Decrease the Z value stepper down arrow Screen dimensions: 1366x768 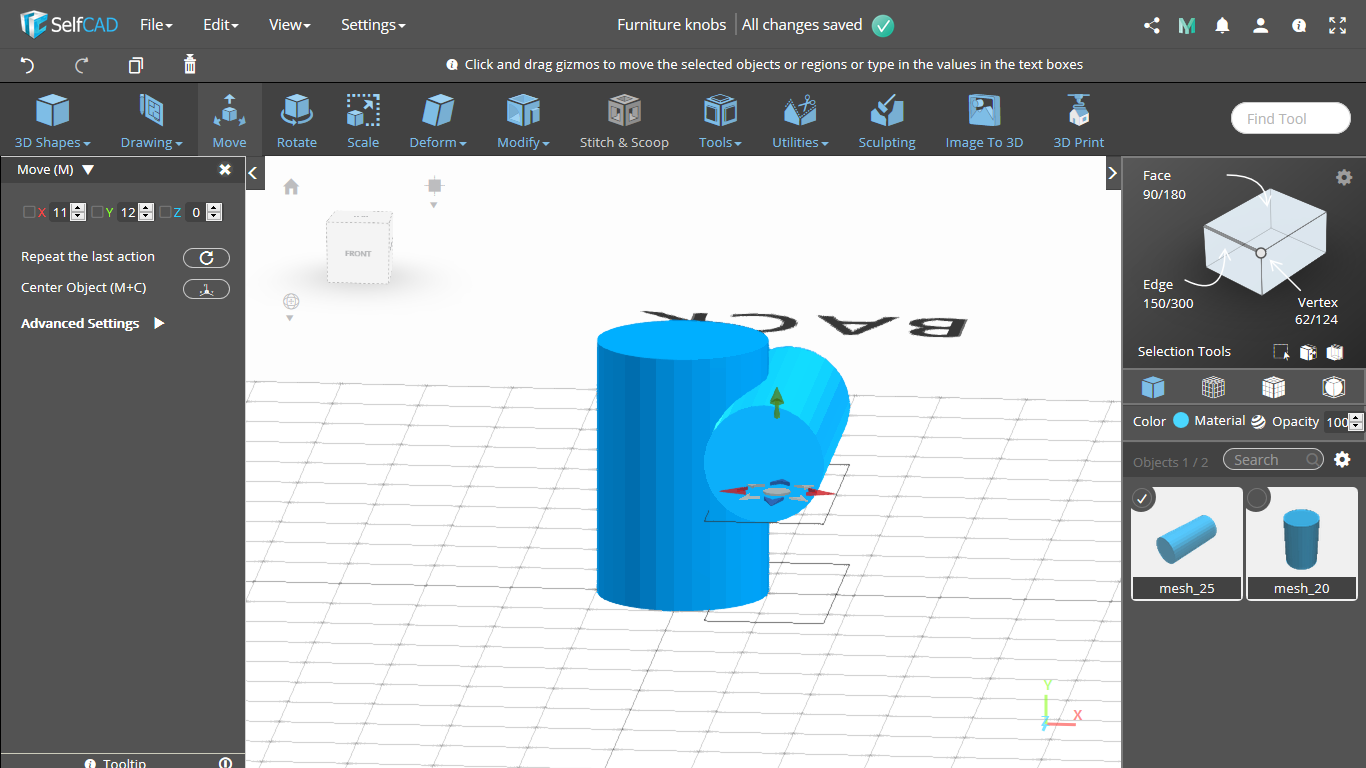(214, 216)
